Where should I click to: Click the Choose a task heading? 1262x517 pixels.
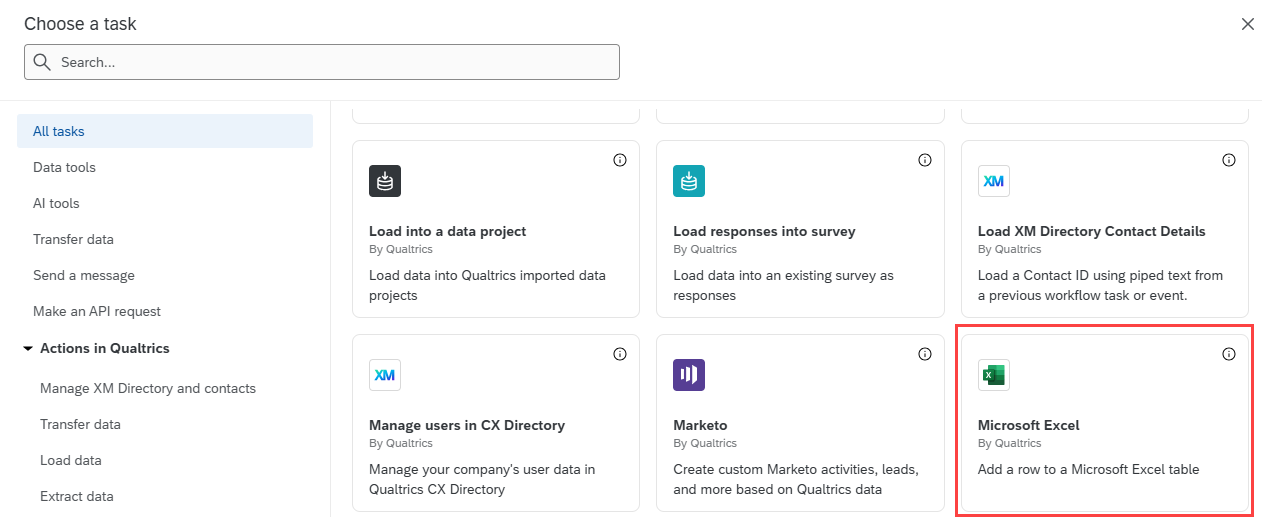80,24
